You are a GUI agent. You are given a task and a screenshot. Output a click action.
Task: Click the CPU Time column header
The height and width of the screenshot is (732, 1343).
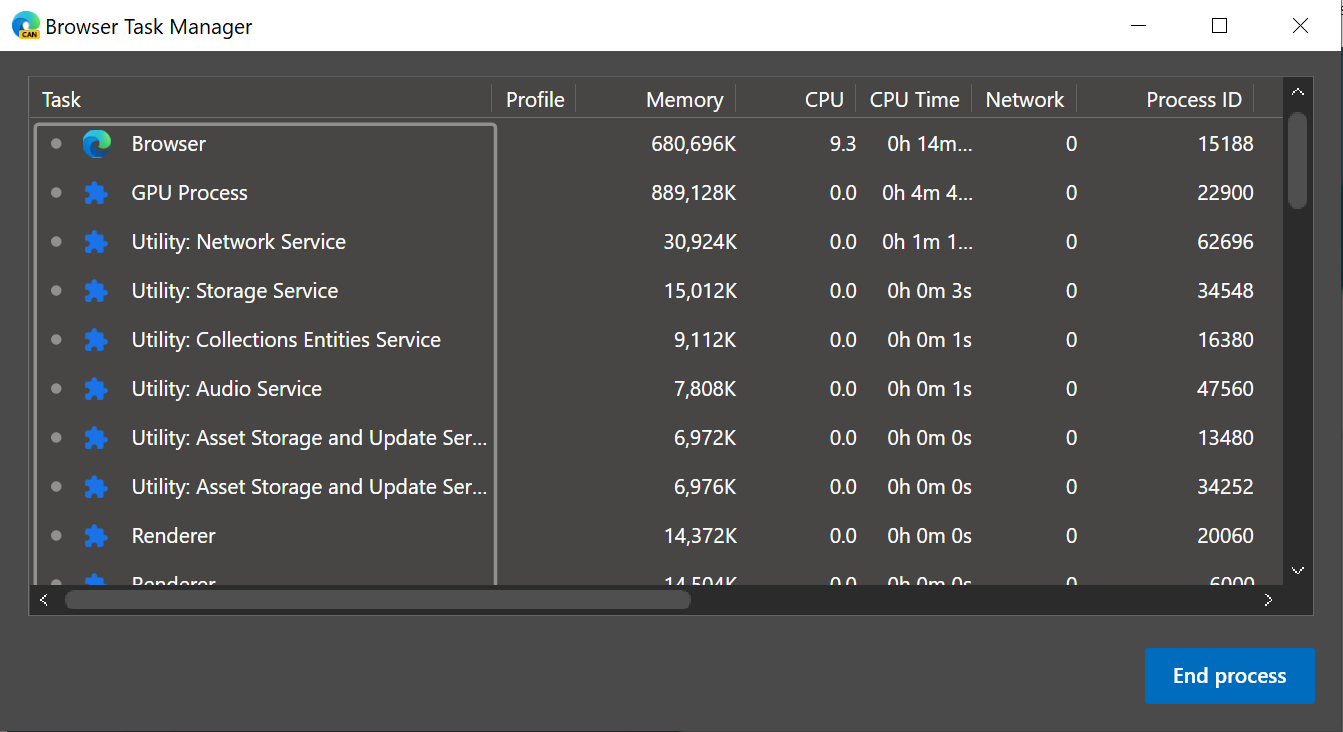914,100
